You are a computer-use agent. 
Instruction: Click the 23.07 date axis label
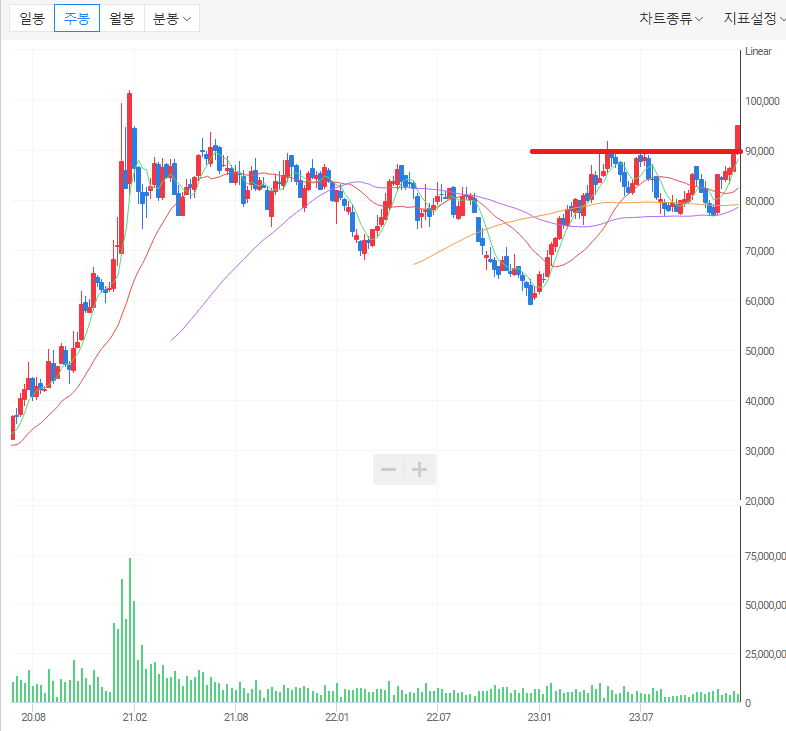[641, 717]
